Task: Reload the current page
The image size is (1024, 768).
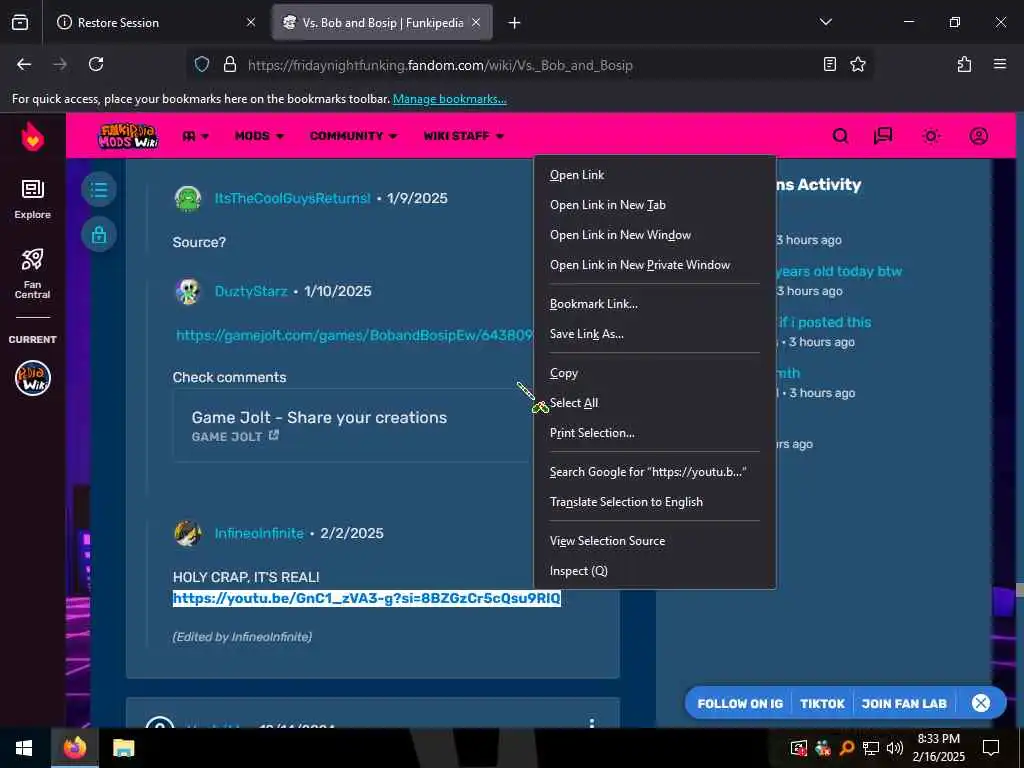Action: click(96, 64)
